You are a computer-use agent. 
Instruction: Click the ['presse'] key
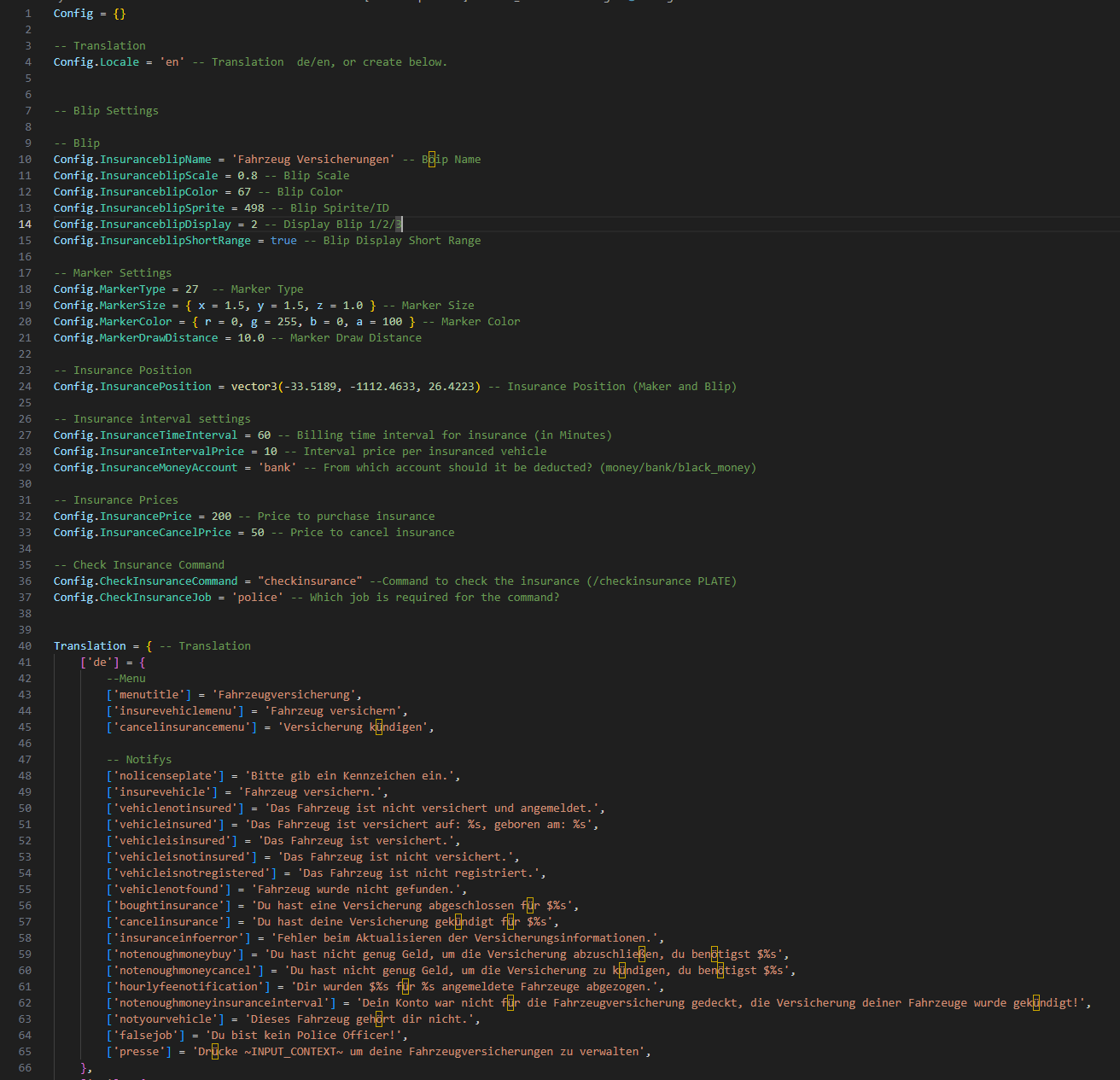(139, 1052)
